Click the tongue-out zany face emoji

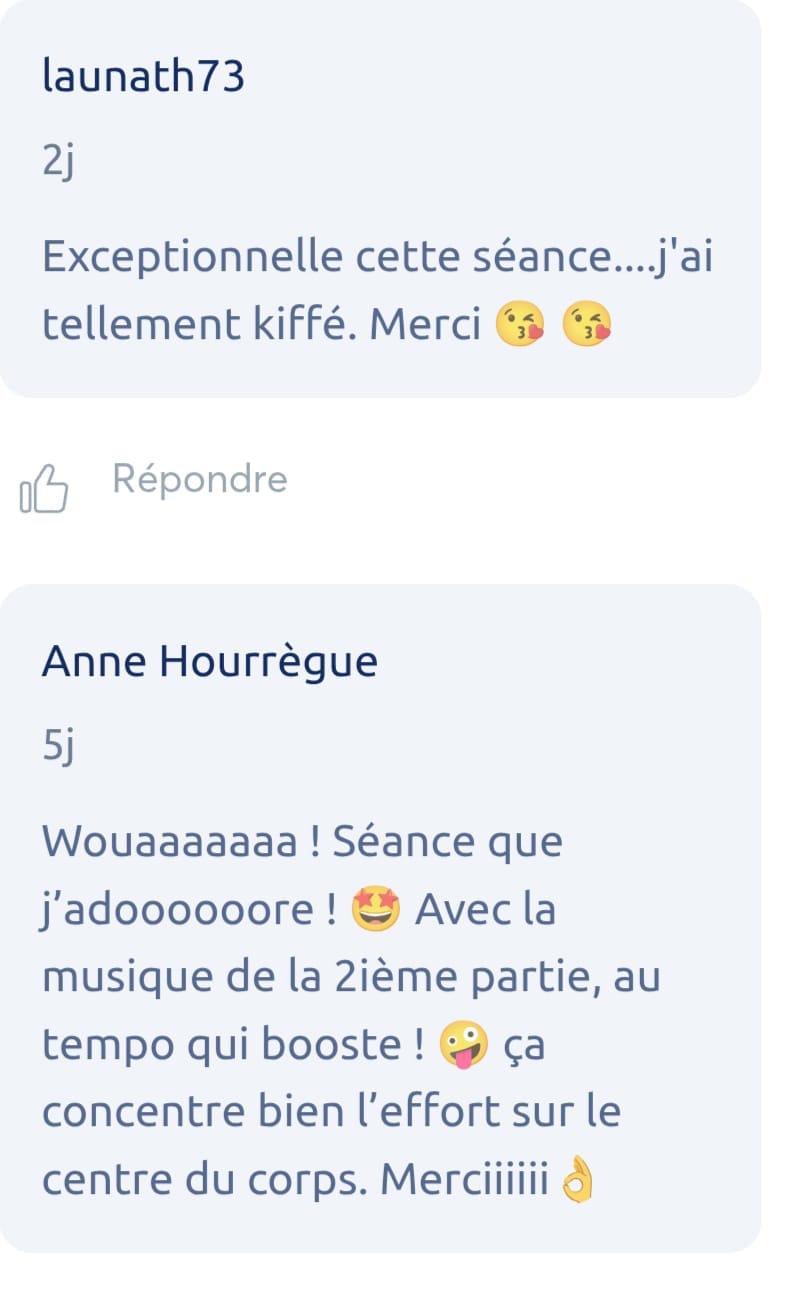(465, 1046)
